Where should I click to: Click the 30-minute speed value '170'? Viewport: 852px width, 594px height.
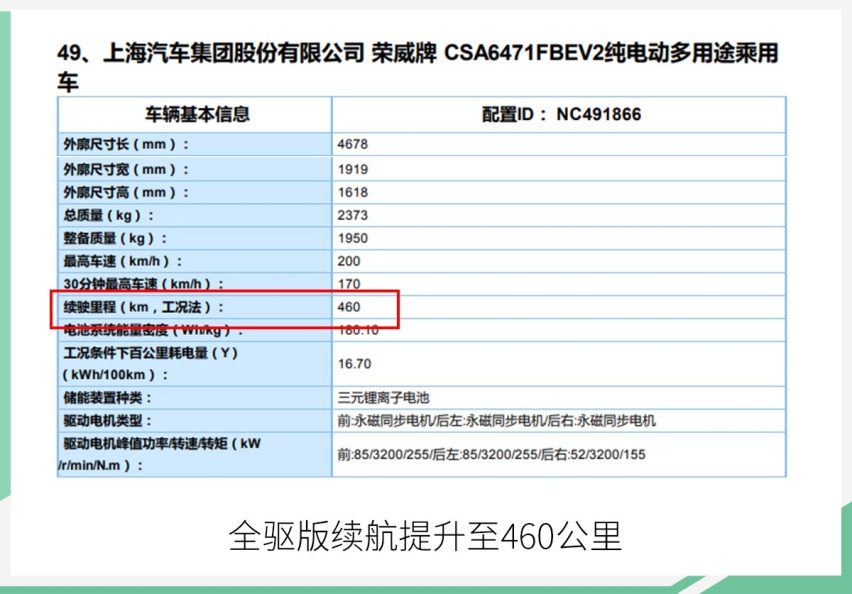click(349, 284)
